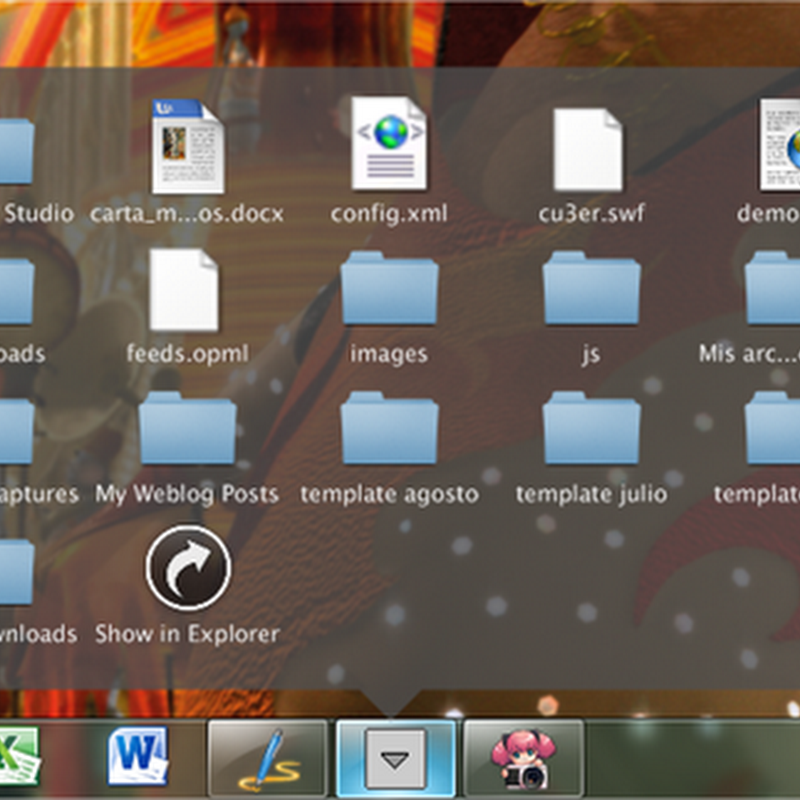Open the config.xml file
This screenshot has width=800, height=800.
tap(389, 145)
